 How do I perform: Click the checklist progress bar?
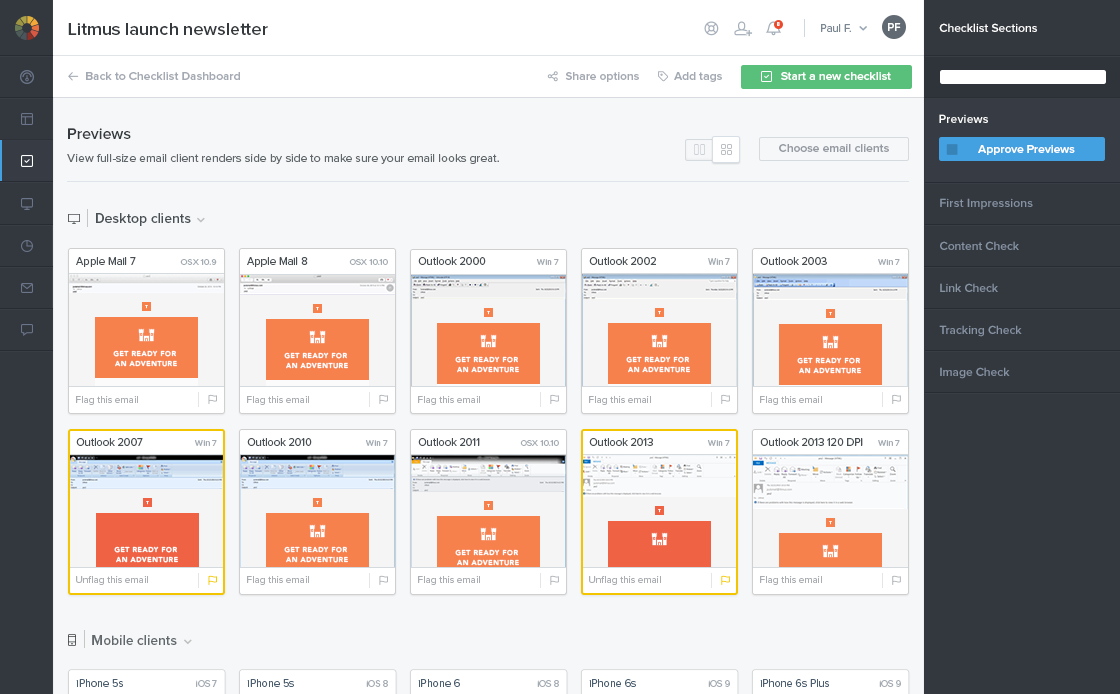1023,77
